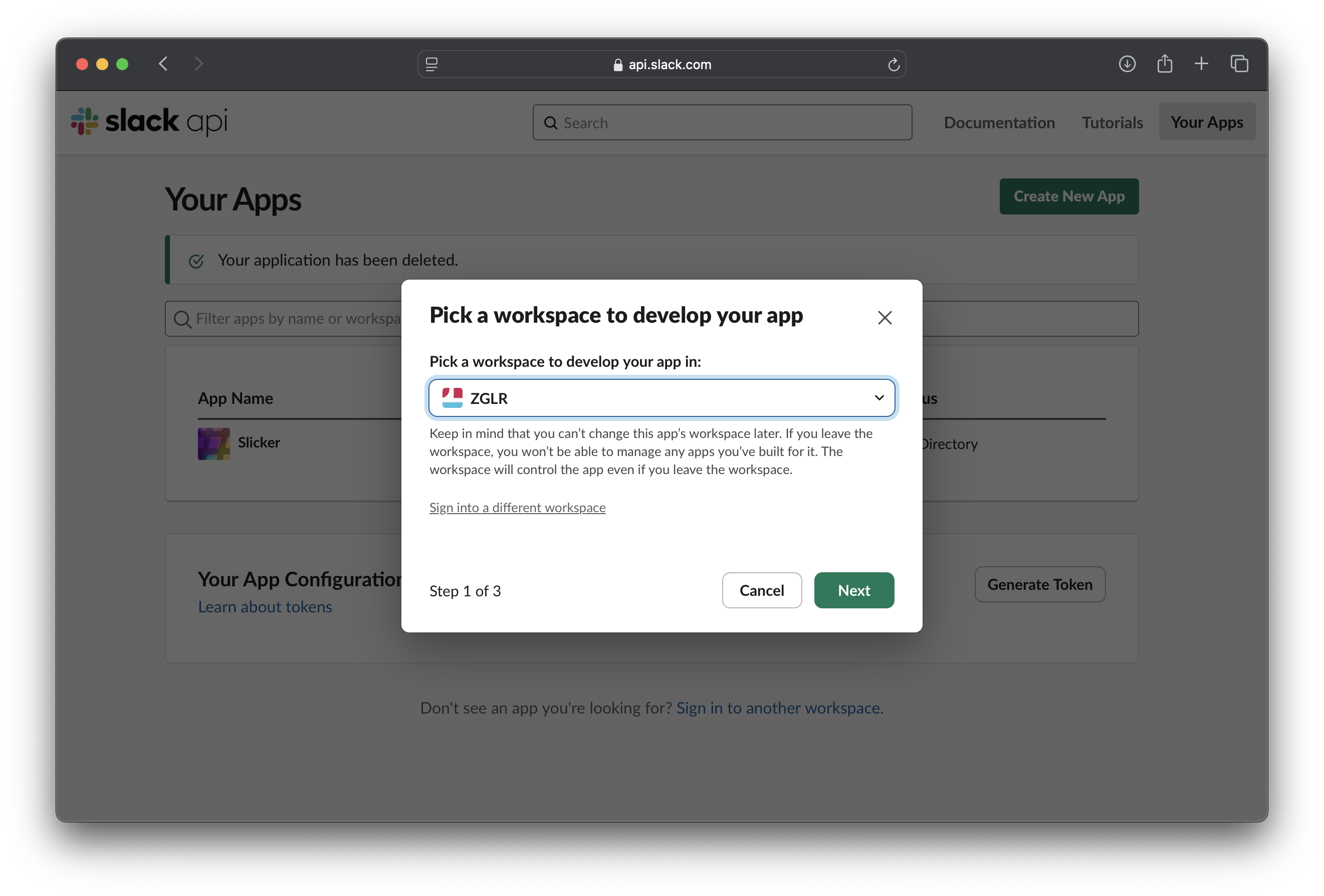Open the Documentation menu item

[x=999, y=122]
